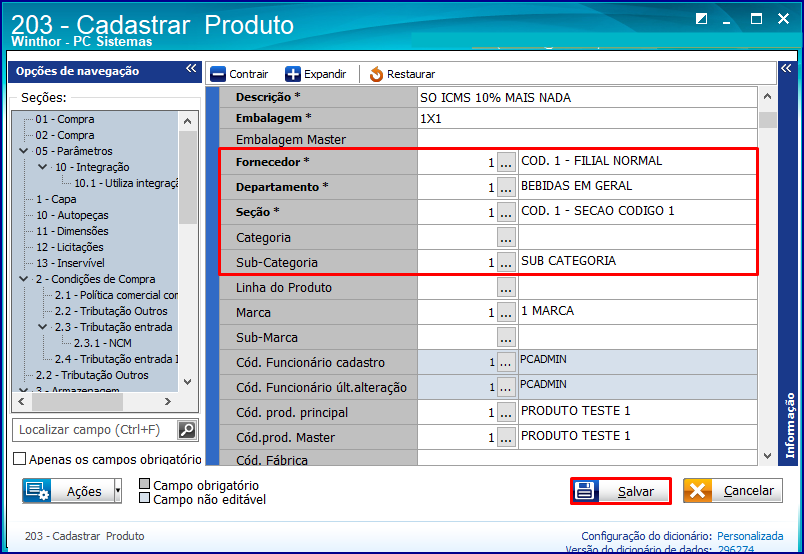Click '1 MARCA' value text

[547, 311]
